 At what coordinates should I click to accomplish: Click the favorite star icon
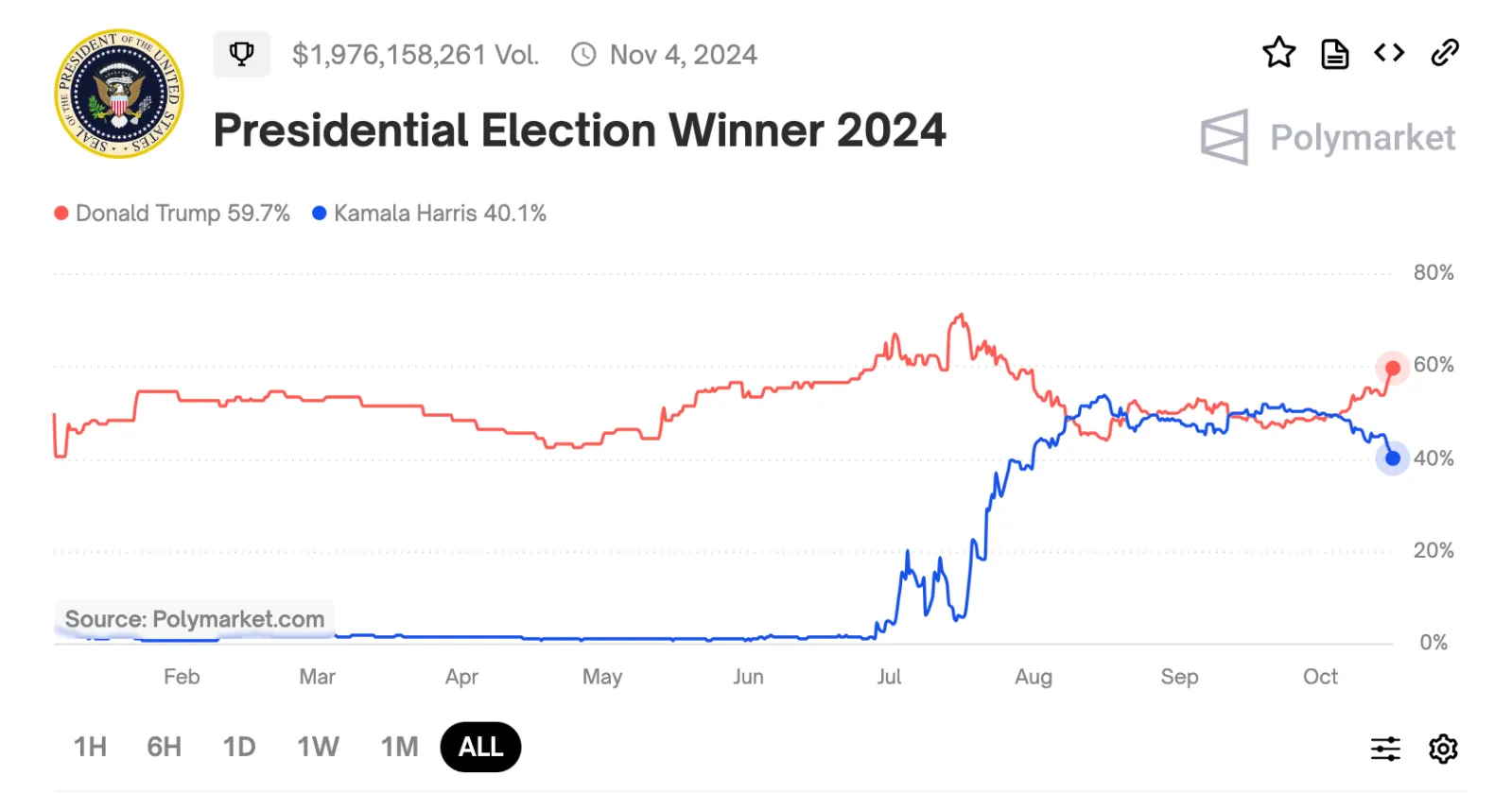[x=1278, y=54]
